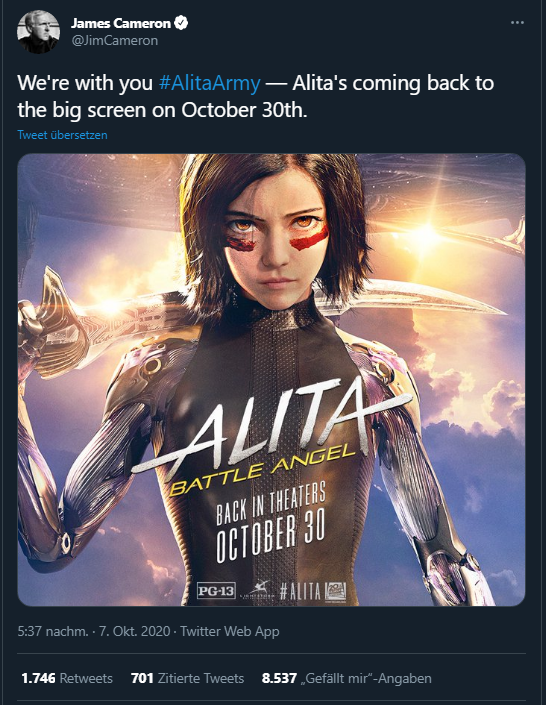Click 'Back in Theaters October 30' text
Image resolution: width=546 pixels, height=705 pixels.
[271, 522]
